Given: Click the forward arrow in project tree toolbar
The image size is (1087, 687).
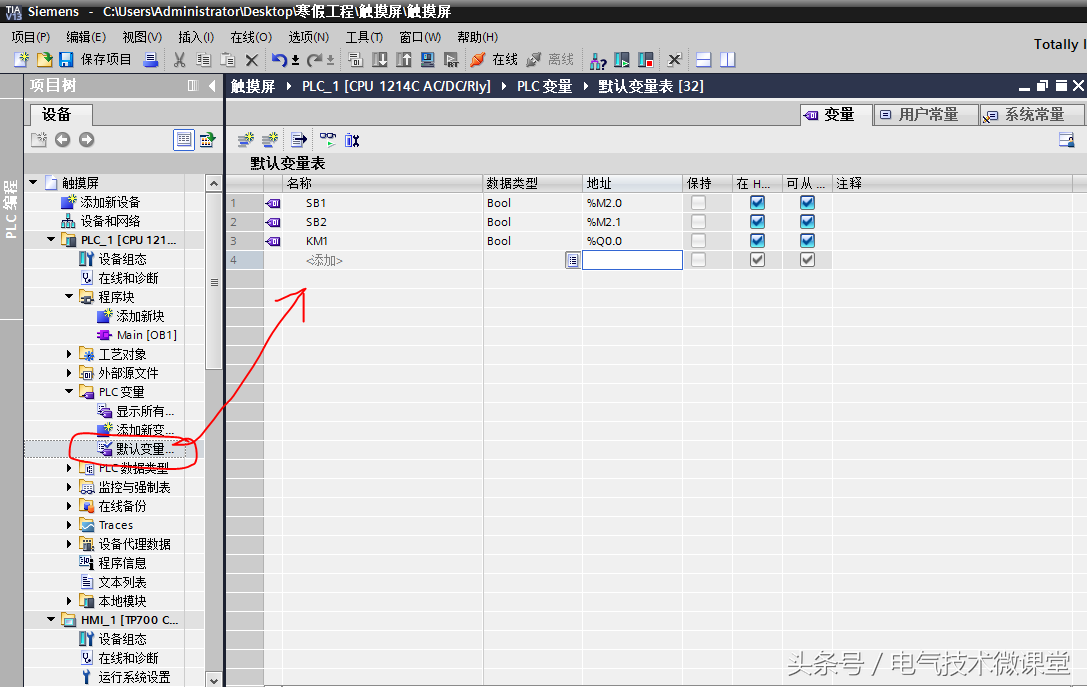Looking at the screenshot, I should click(x=86, y=139).
